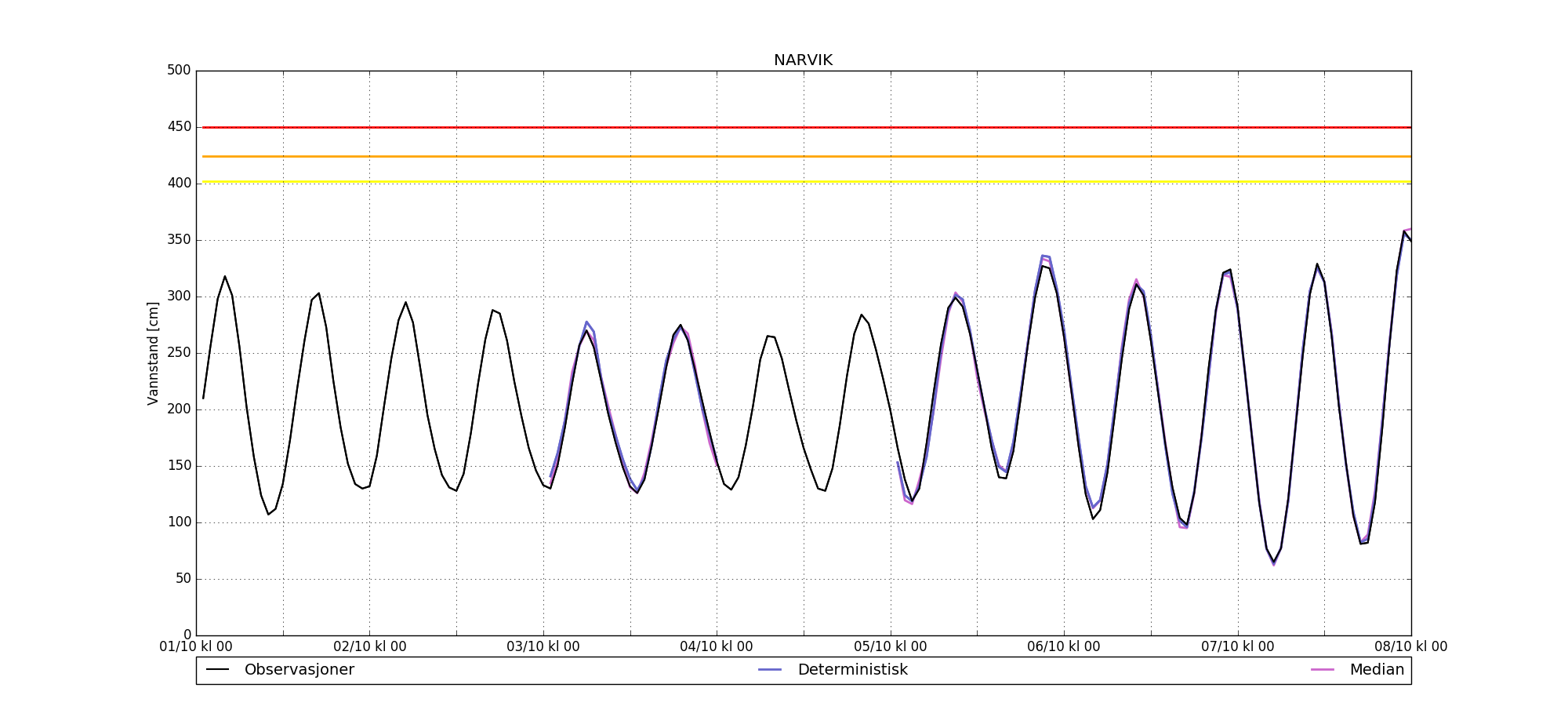Select the 100 y-axis tick label
This screenshot has width=1568, height=706.
tap(179, 522)
